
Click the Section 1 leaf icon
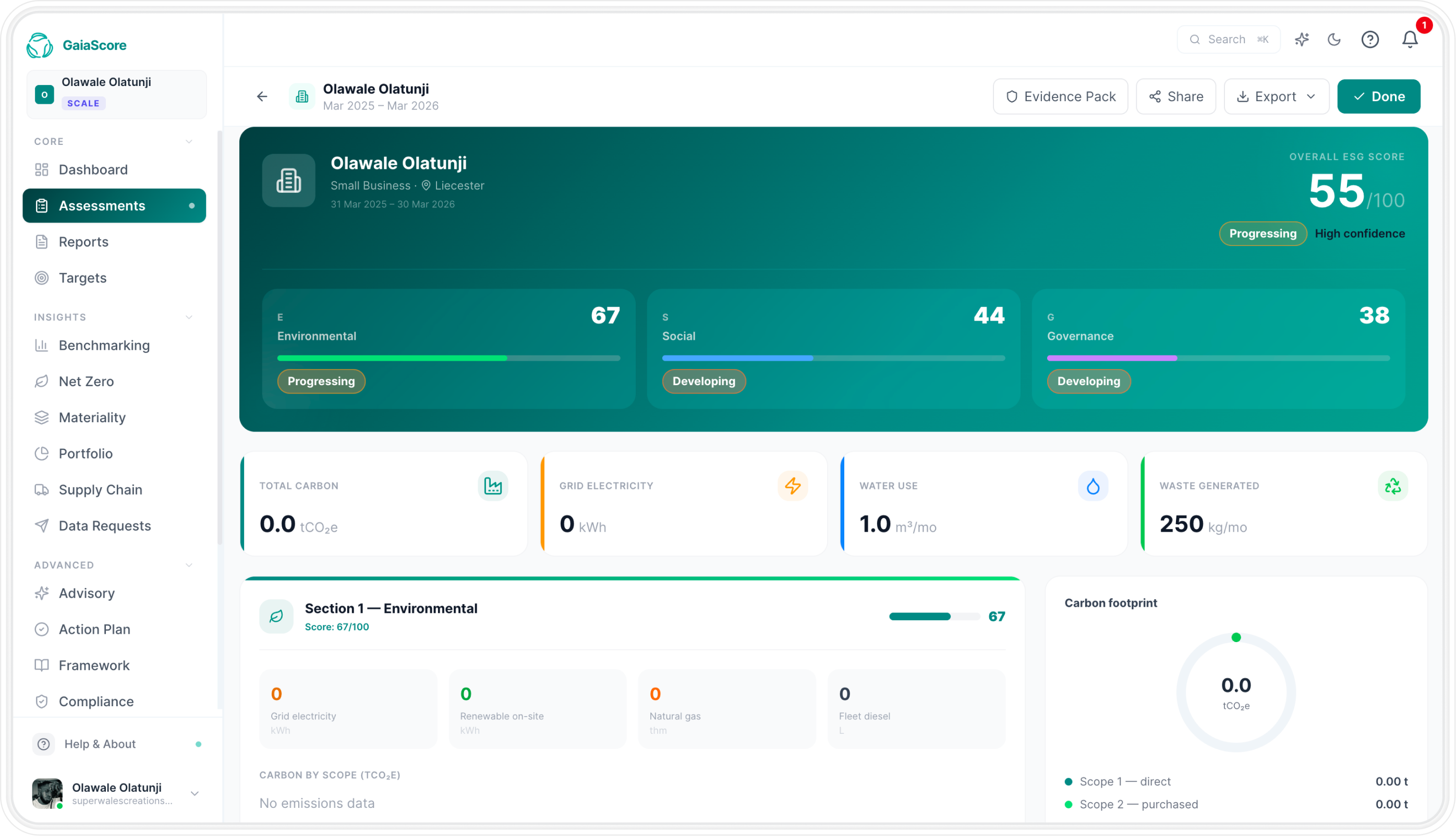pos(276,616)
